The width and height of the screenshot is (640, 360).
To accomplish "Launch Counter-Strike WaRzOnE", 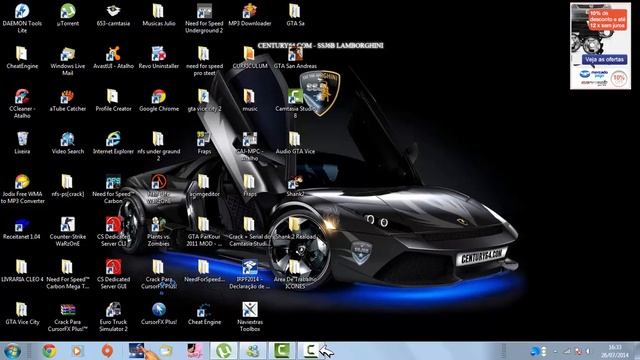I will [68, 231].
